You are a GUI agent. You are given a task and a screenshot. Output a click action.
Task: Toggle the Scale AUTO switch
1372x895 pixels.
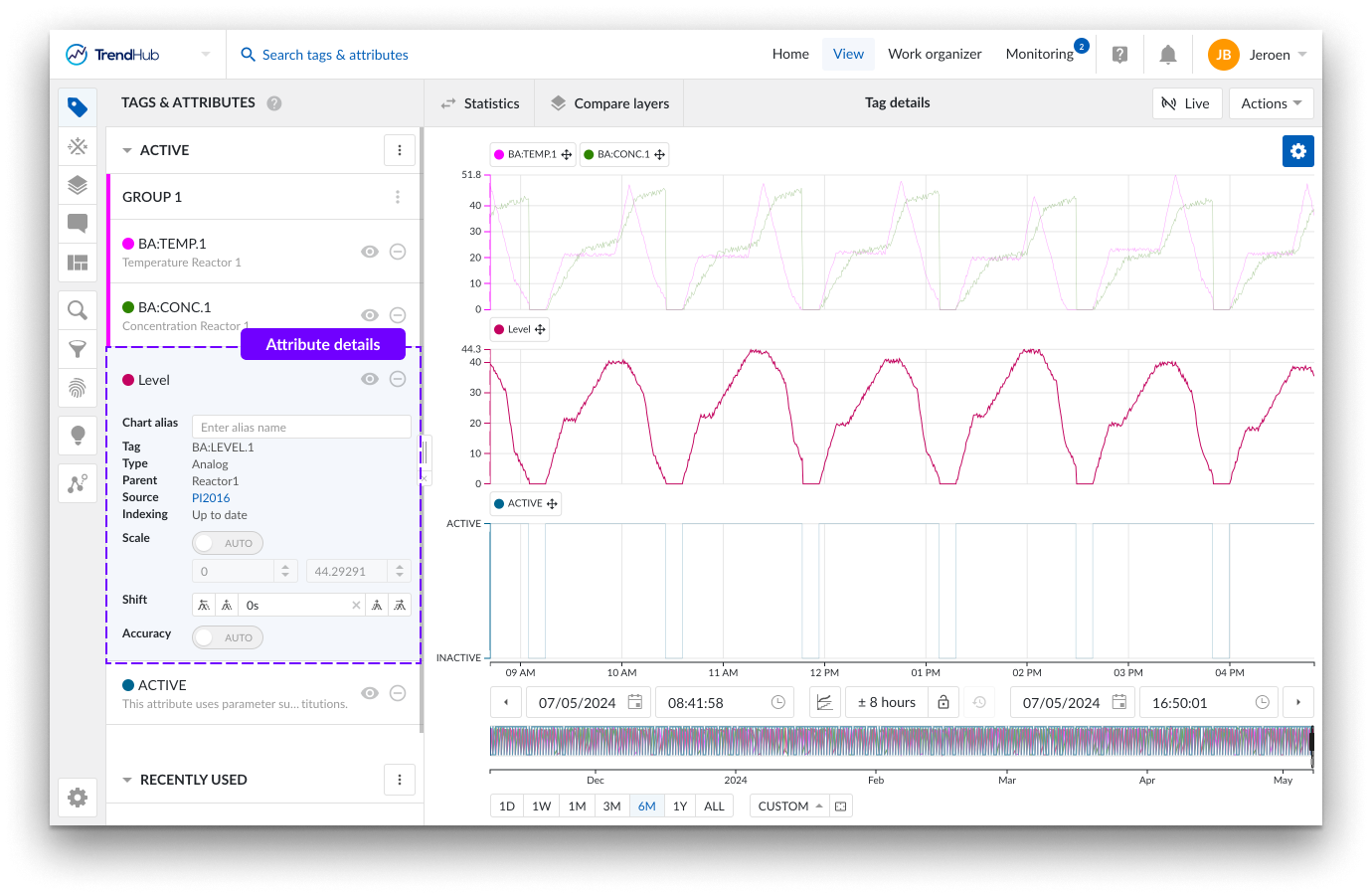click(227, 543)
